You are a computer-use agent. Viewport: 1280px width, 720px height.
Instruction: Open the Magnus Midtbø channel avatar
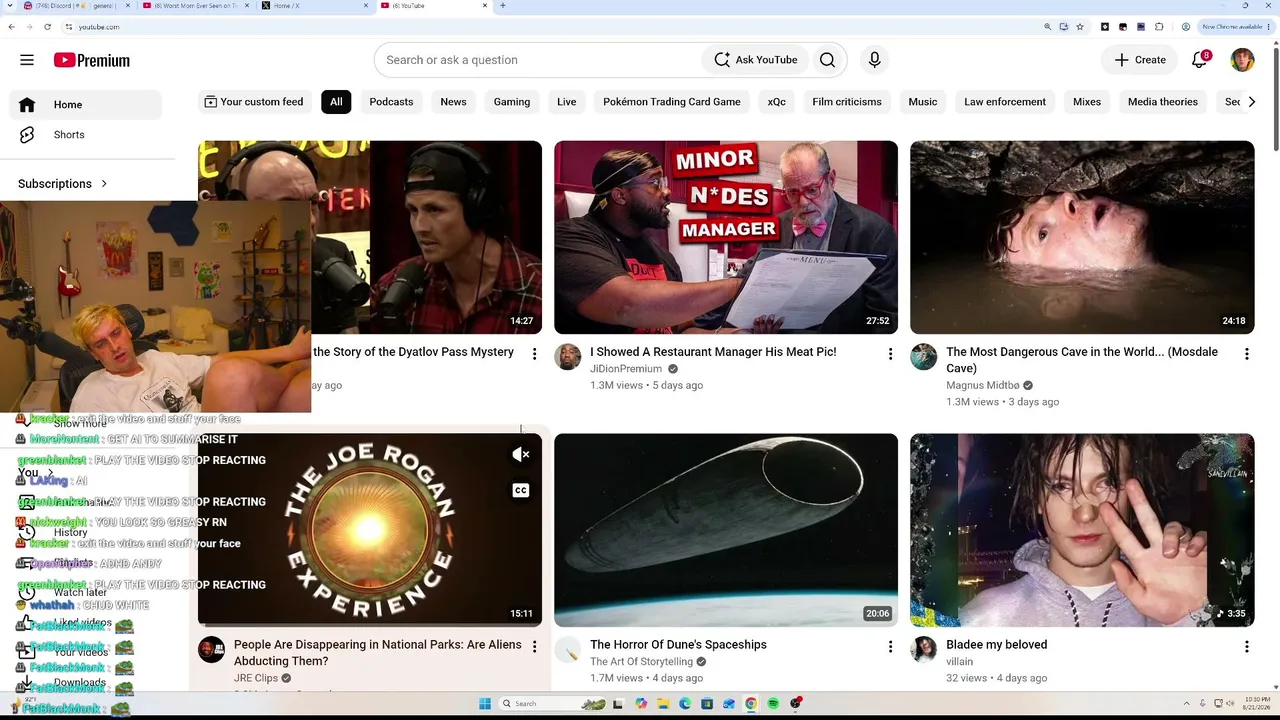pos(924,357)
